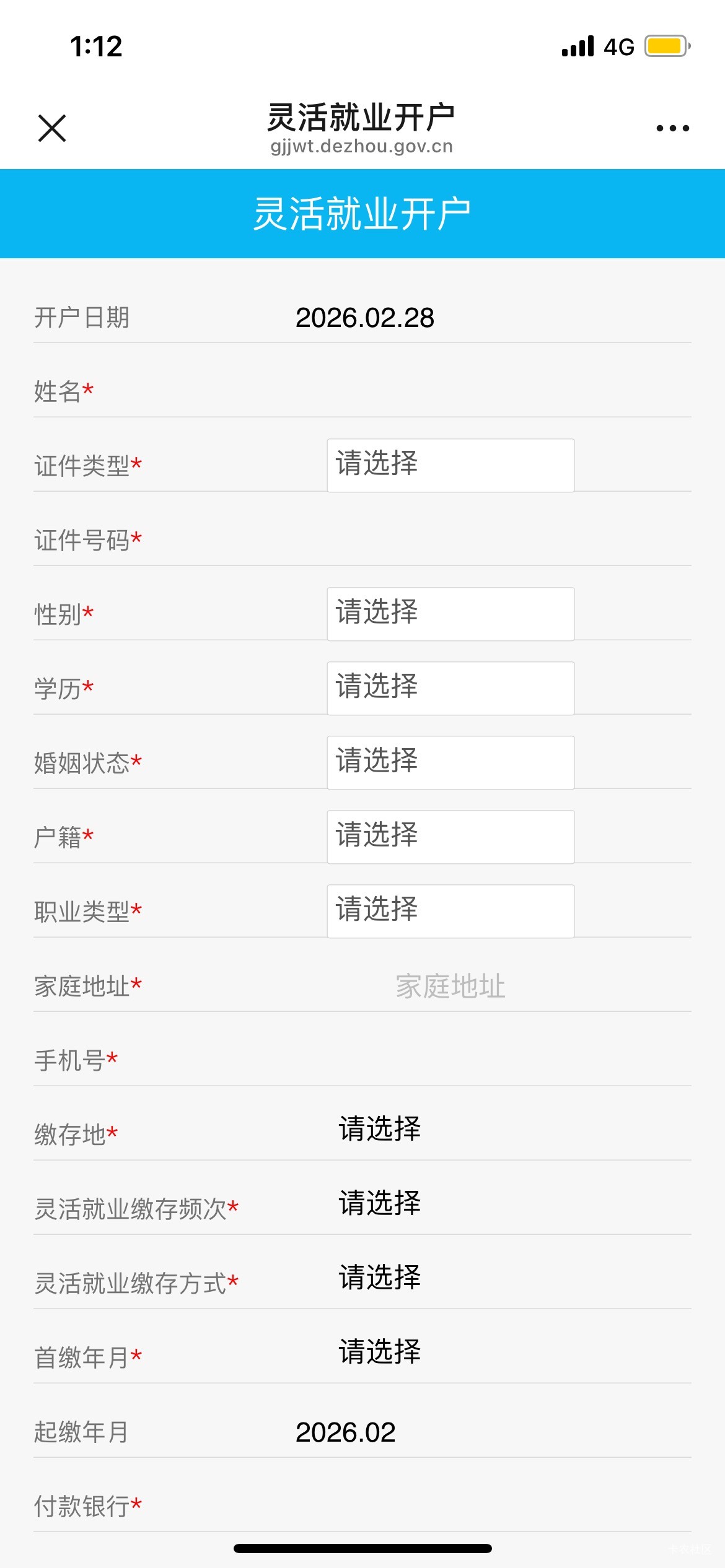
Task: Open the 户籍 dropdown
Action: [x=450, y=837]
